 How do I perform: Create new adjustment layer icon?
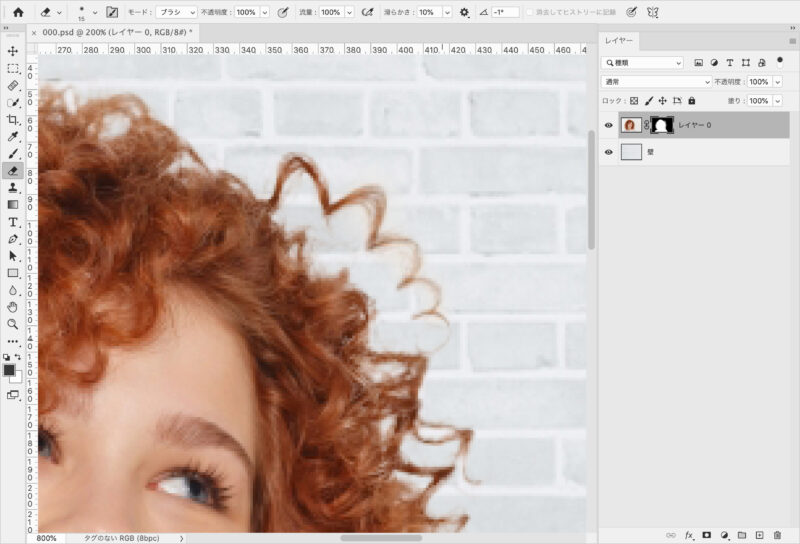click(x=724, y=535)
